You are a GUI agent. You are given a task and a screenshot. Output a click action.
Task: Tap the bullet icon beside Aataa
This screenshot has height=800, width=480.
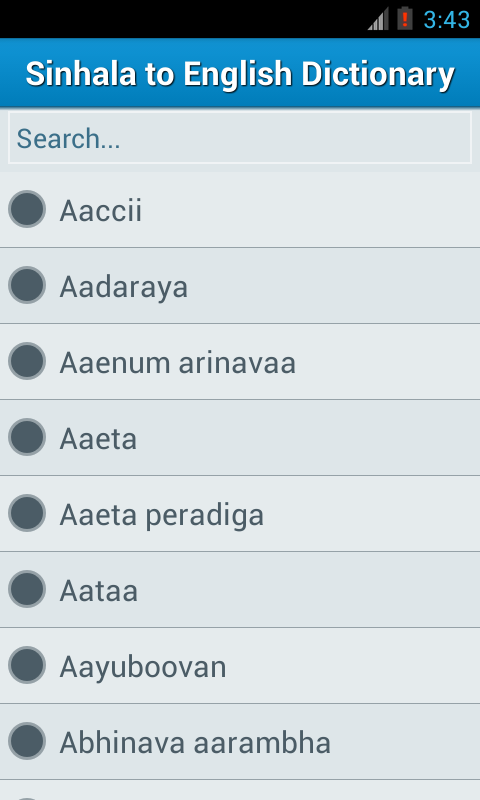27,589
